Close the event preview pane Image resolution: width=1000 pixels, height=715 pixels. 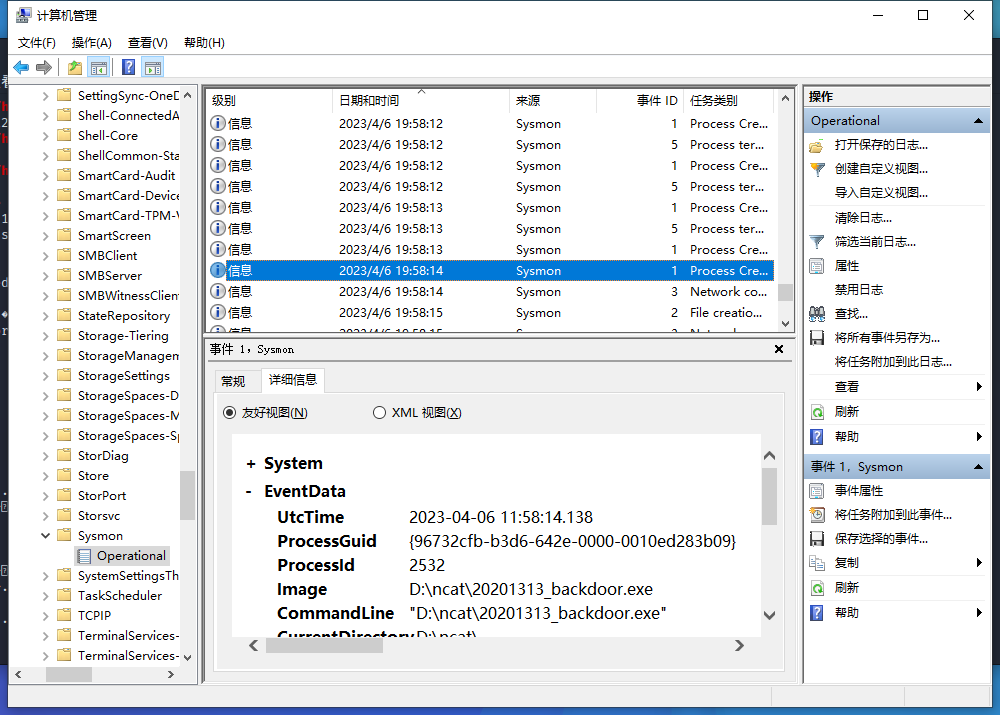[x=779, y=349]
